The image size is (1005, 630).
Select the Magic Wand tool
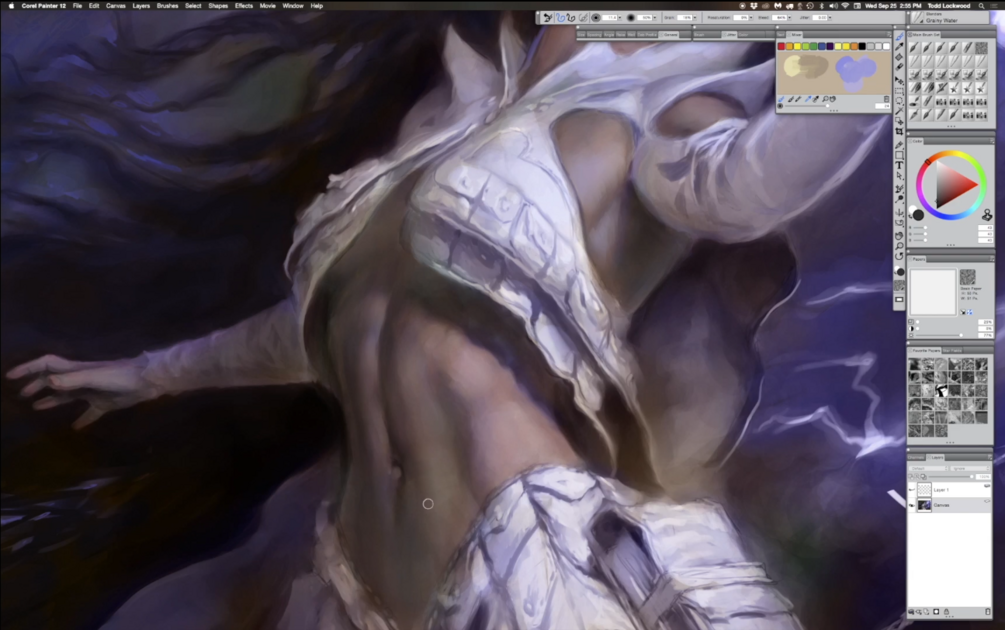coord(899,111)
